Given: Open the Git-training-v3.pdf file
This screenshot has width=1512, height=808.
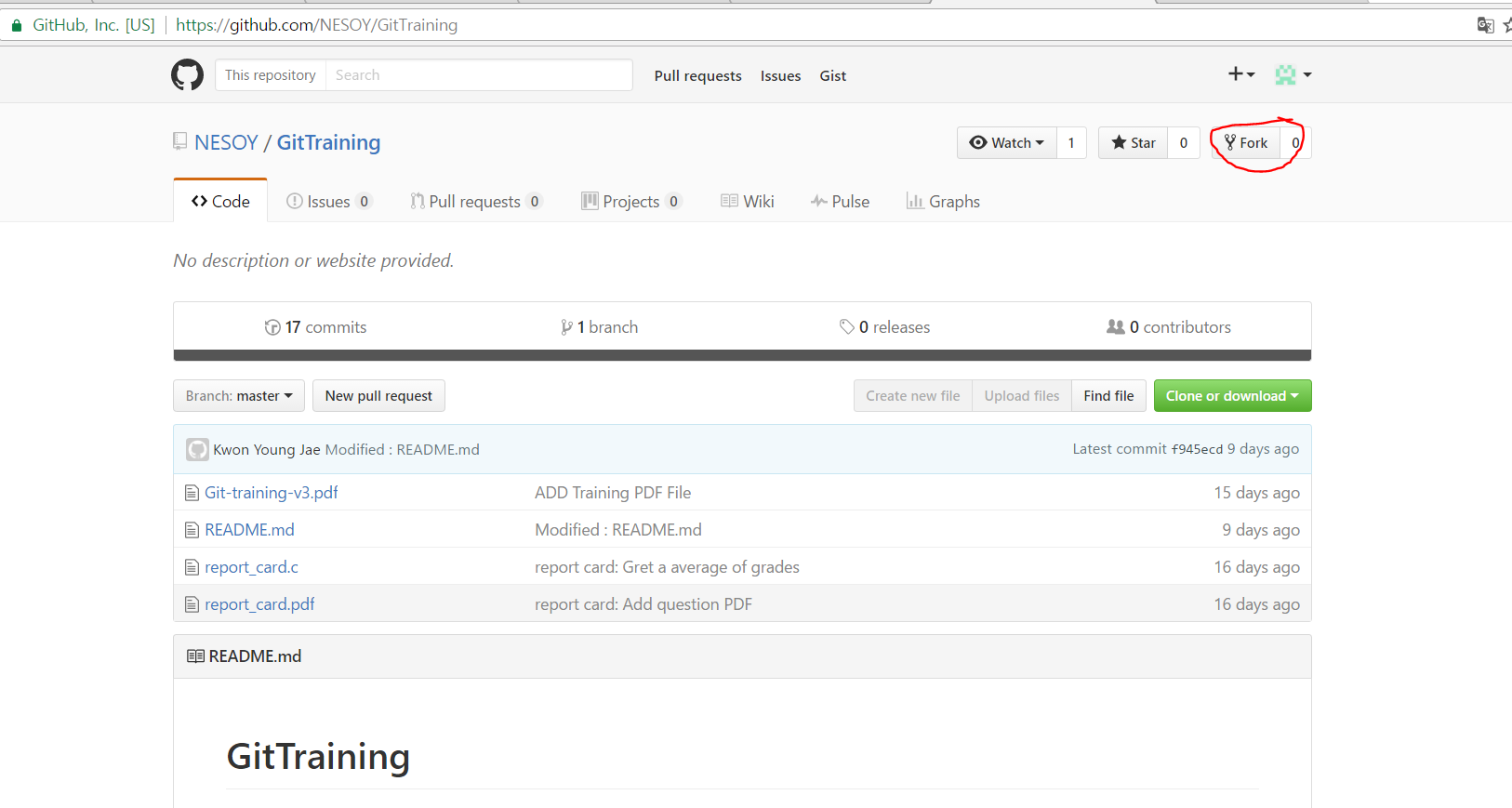Looking at the screenshot, I should point(272,493).
